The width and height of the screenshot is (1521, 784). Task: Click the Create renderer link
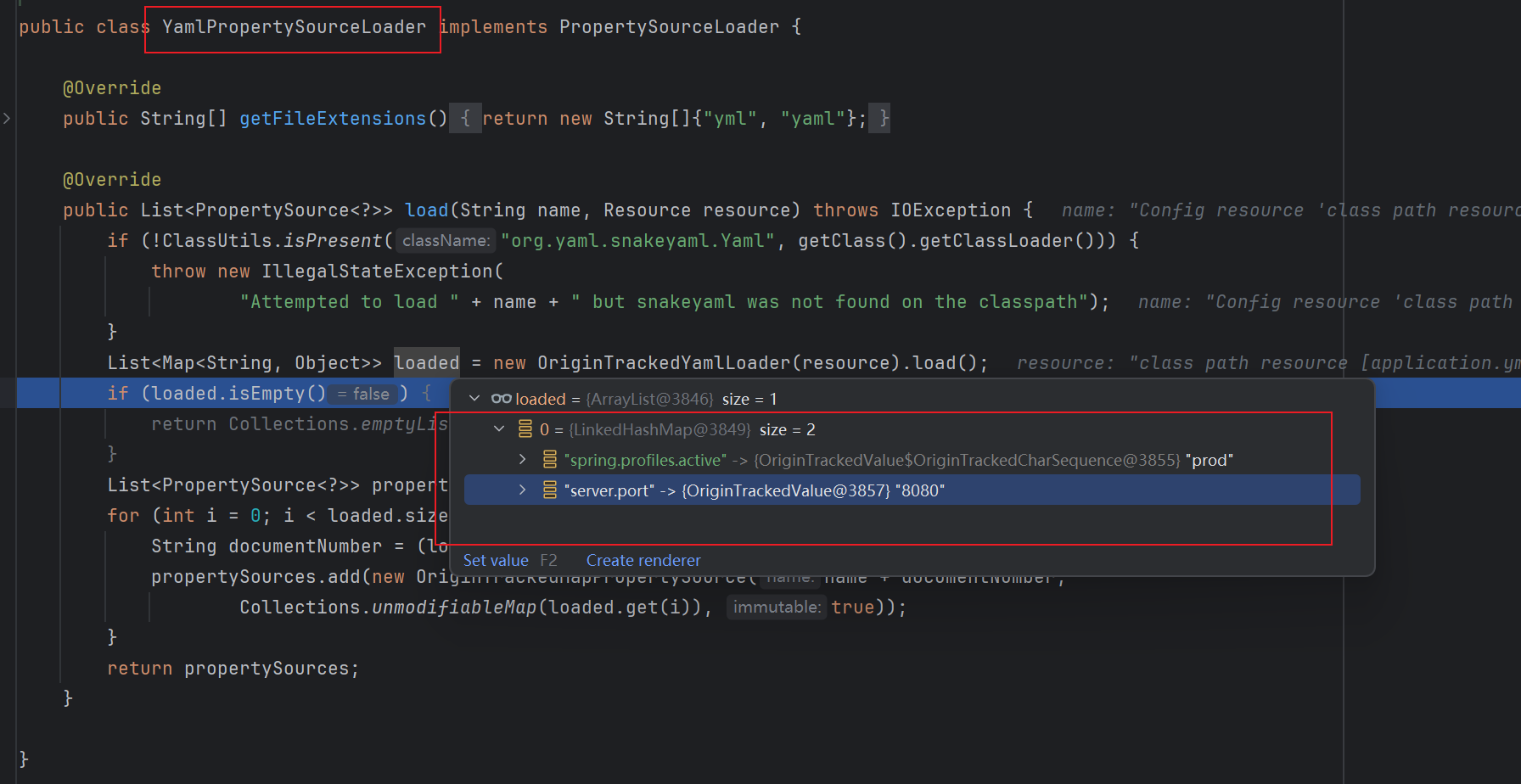pyautogui.click(x=643, y=561)
